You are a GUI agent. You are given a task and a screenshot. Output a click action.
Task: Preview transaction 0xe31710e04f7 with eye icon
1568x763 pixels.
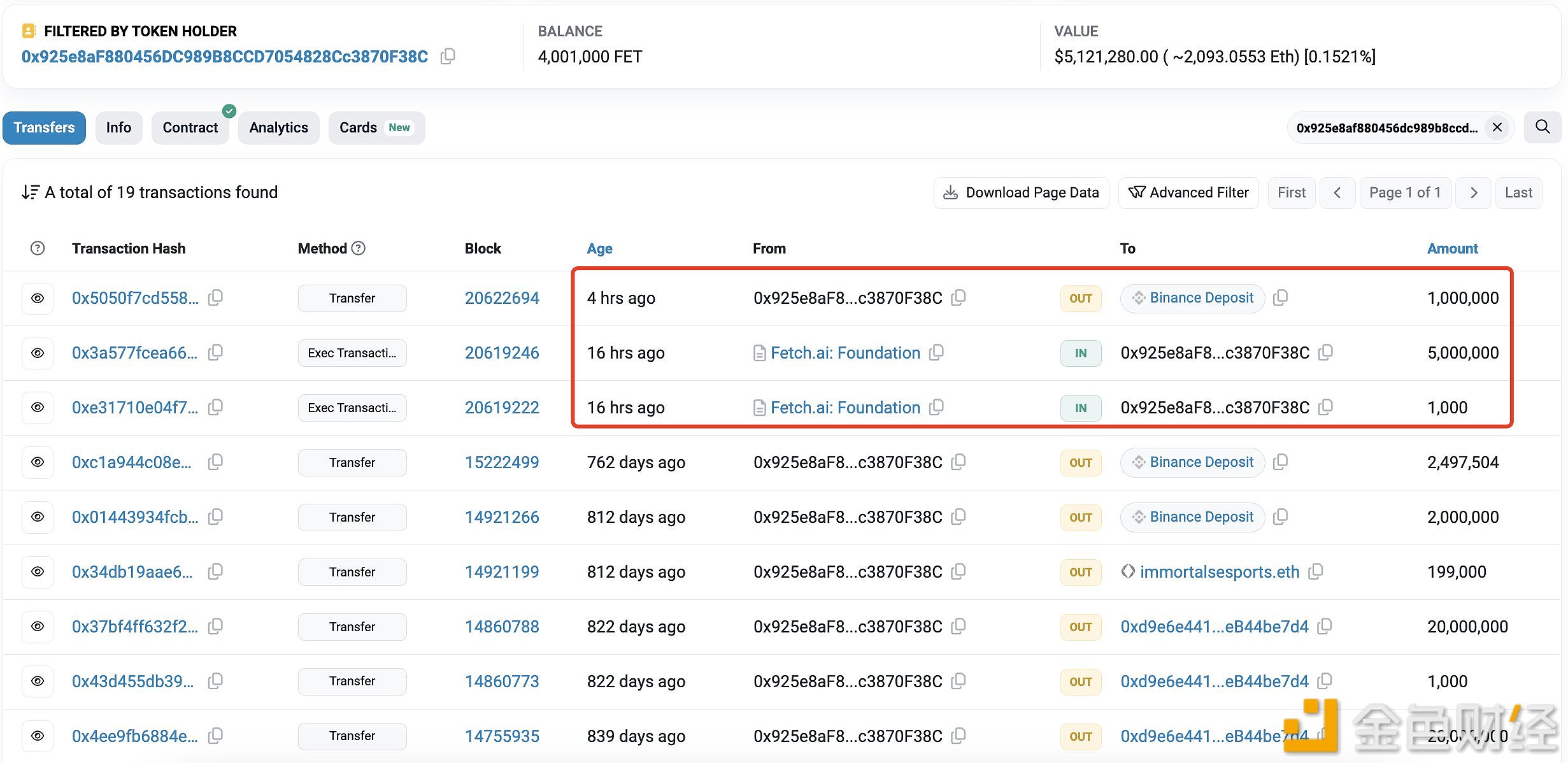tap(38, 408)
